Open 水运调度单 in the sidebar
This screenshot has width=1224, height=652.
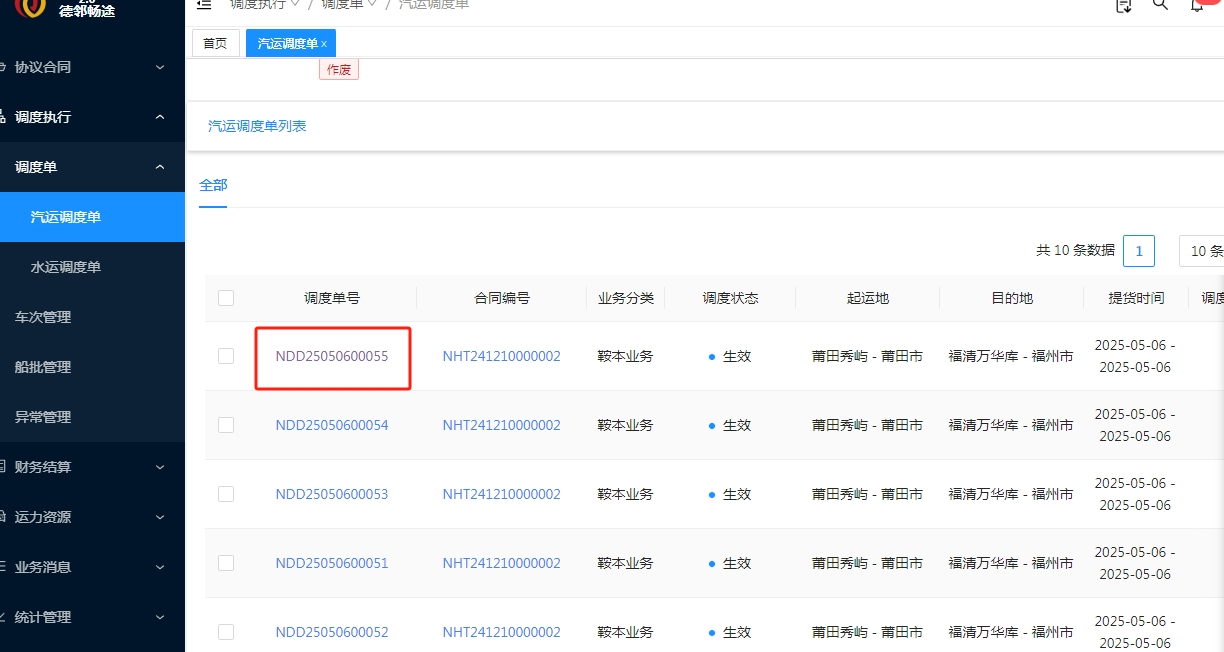click(x=66, y=267)
